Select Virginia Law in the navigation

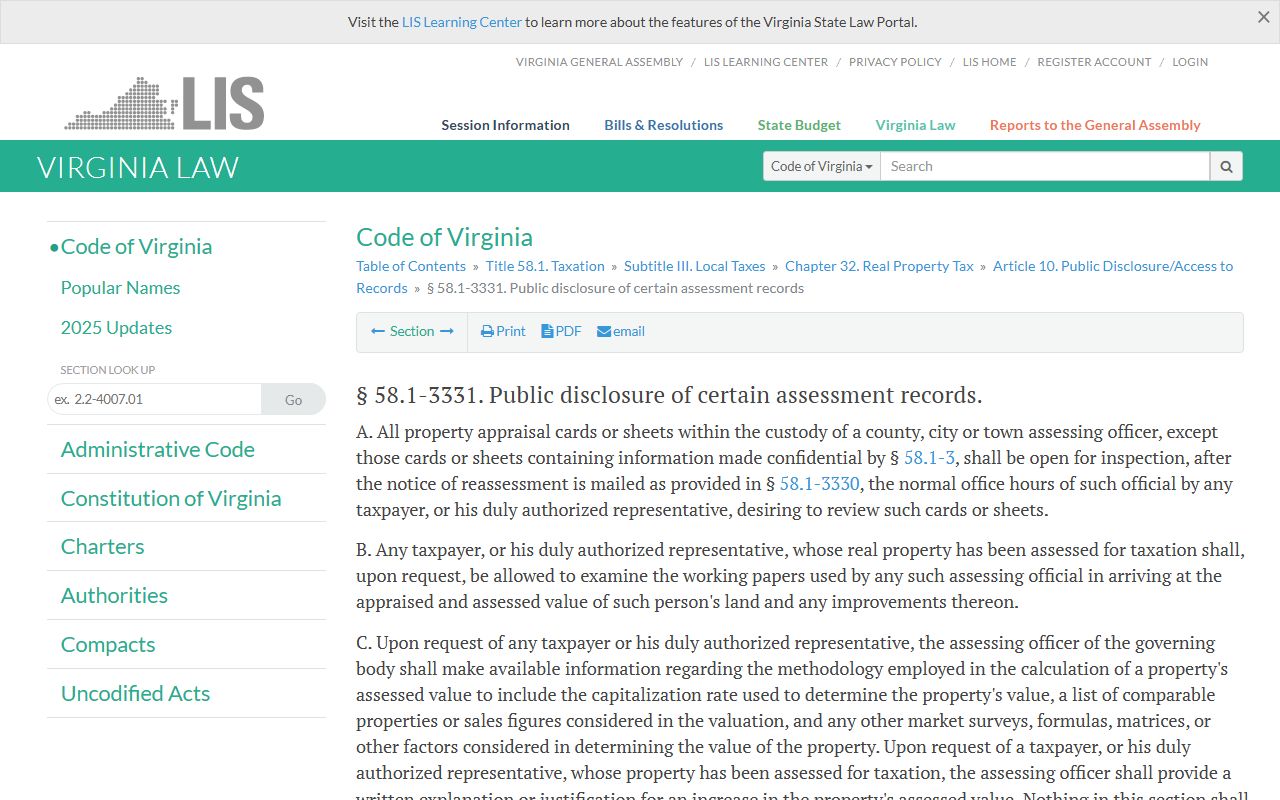[x=915, y=125]
